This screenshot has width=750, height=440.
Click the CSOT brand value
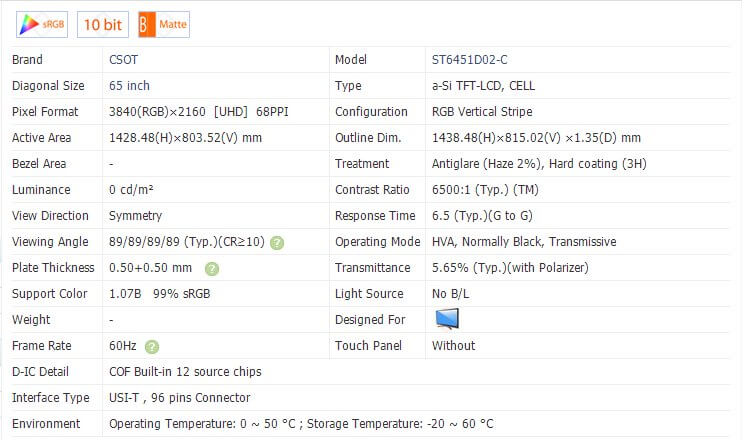pyautogui.click(x=125, y=60)
